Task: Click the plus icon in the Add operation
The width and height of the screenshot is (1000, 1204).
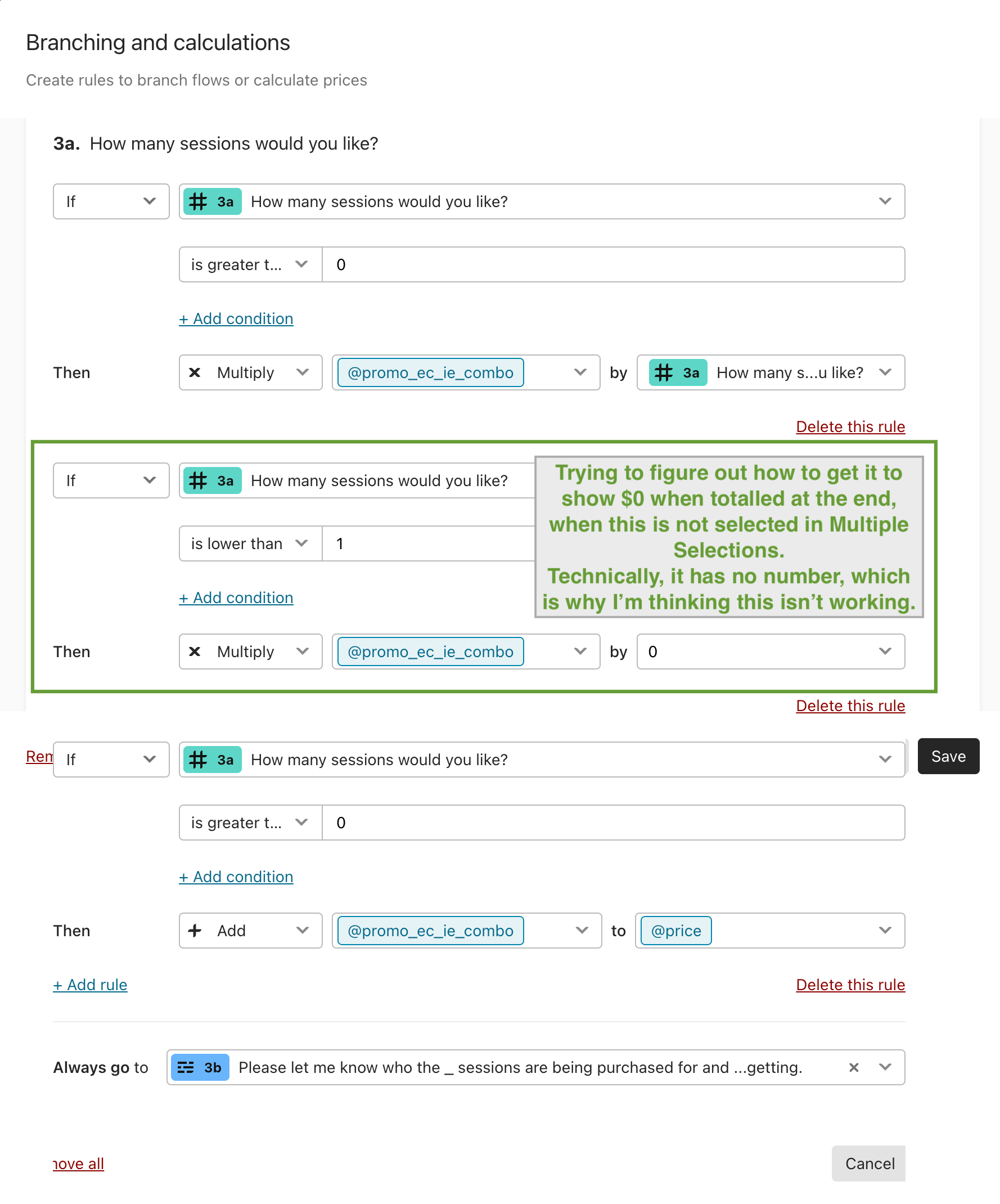Action: click(x=195, y=931)
